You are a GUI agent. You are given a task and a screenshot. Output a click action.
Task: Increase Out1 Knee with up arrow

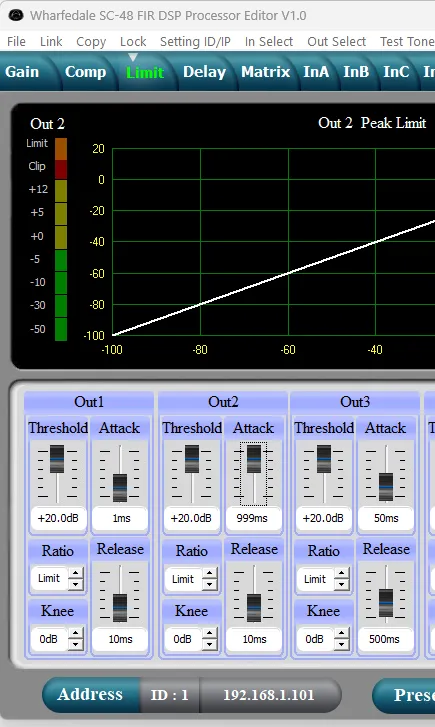coord(76,634)
